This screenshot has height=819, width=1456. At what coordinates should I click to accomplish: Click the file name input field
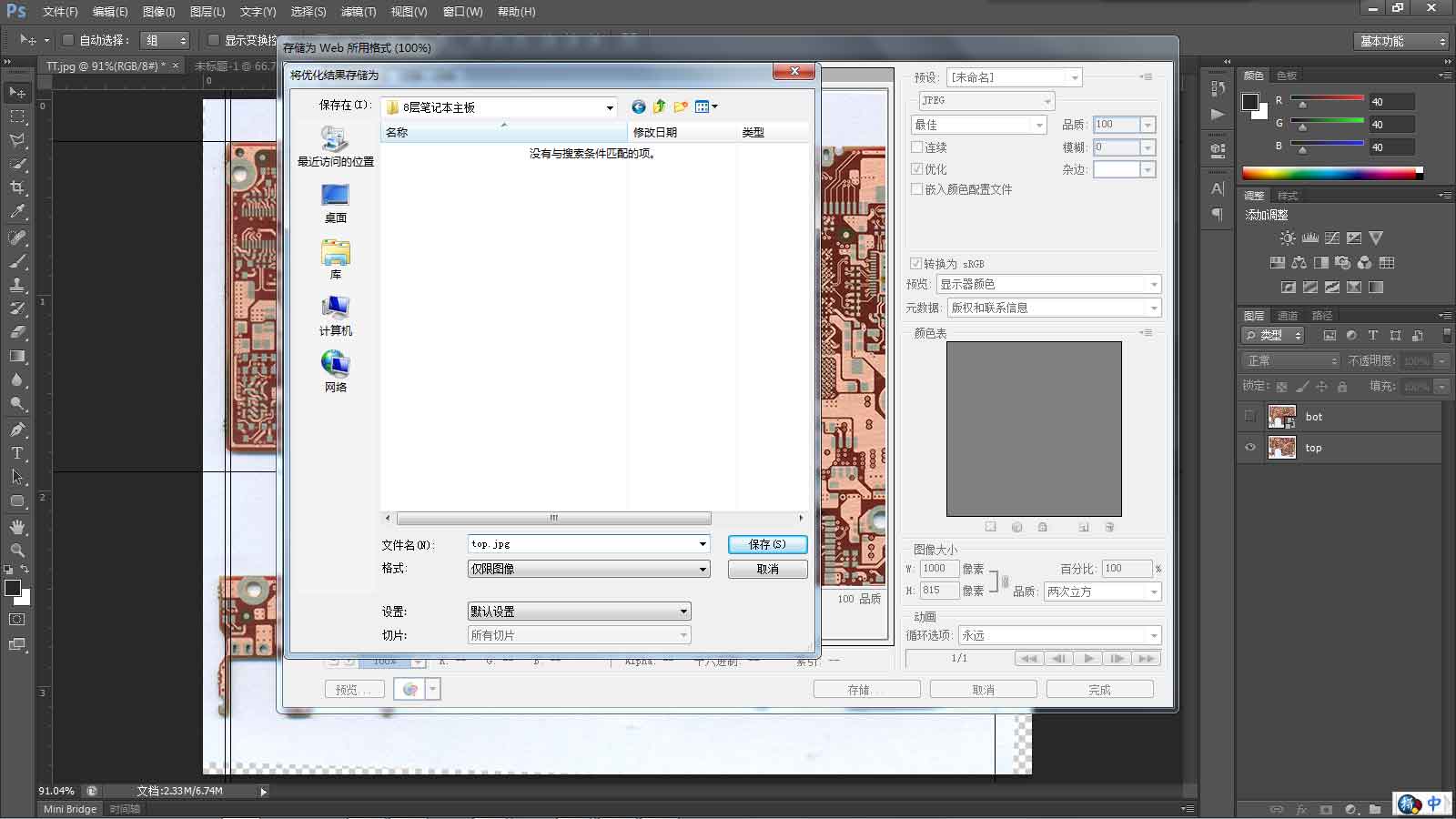point(581,544)
